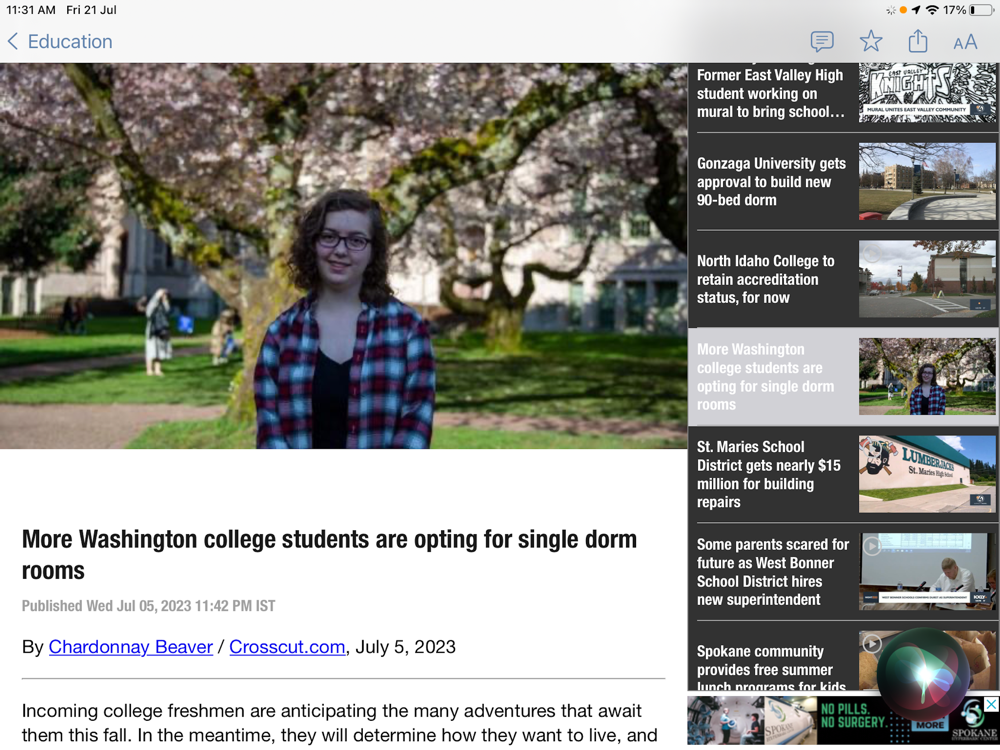The height and width of the screenshot is (750, 1000).
Task: Bookmark the article with the star icon
Action: pos(871,41)
